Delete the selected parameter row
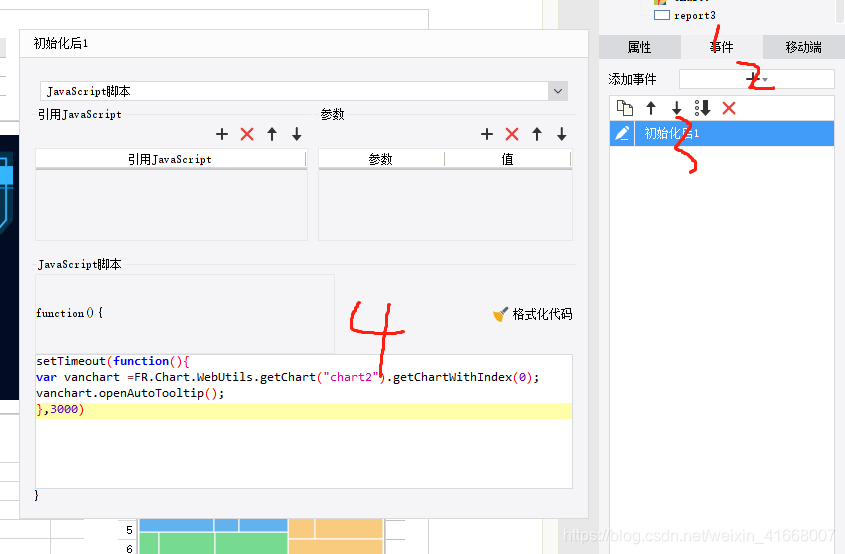The width and height of the screenshot is (845, 554). pyautogui.click(x=512, y=134)
